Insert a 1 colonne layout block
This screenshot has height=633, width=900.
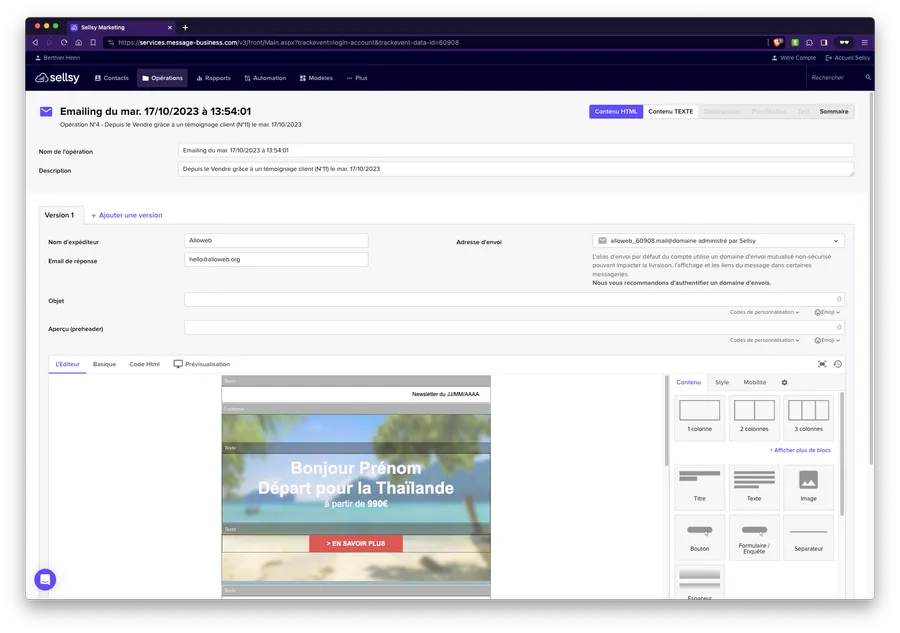(x=699, y=417)
